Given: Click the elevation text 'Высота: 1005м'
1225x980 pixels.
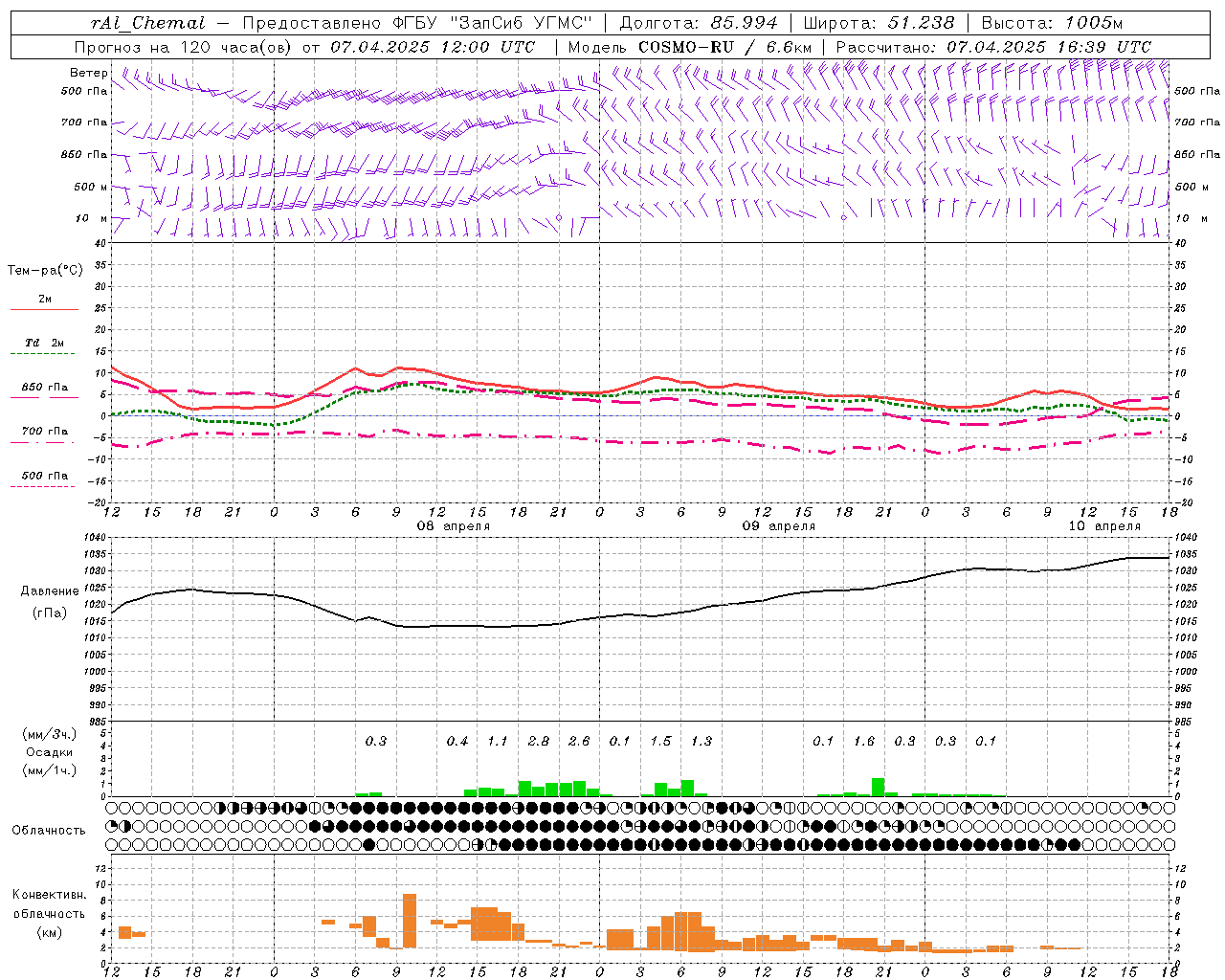Looking at the screenshot, I should 1052,23.
